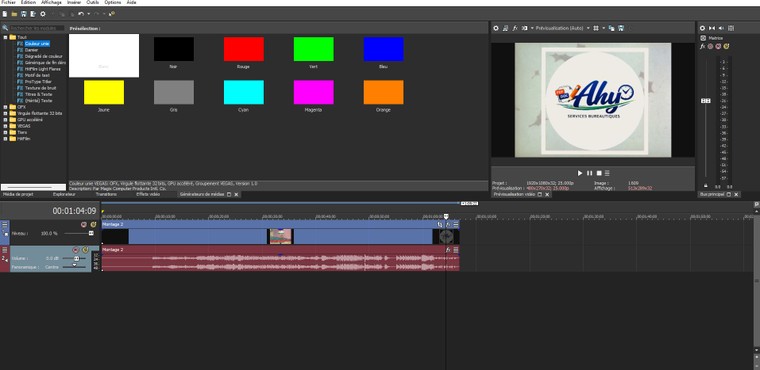Open video output FX icon in preview toolbar
760x370 pixels.
pos(515,28)
